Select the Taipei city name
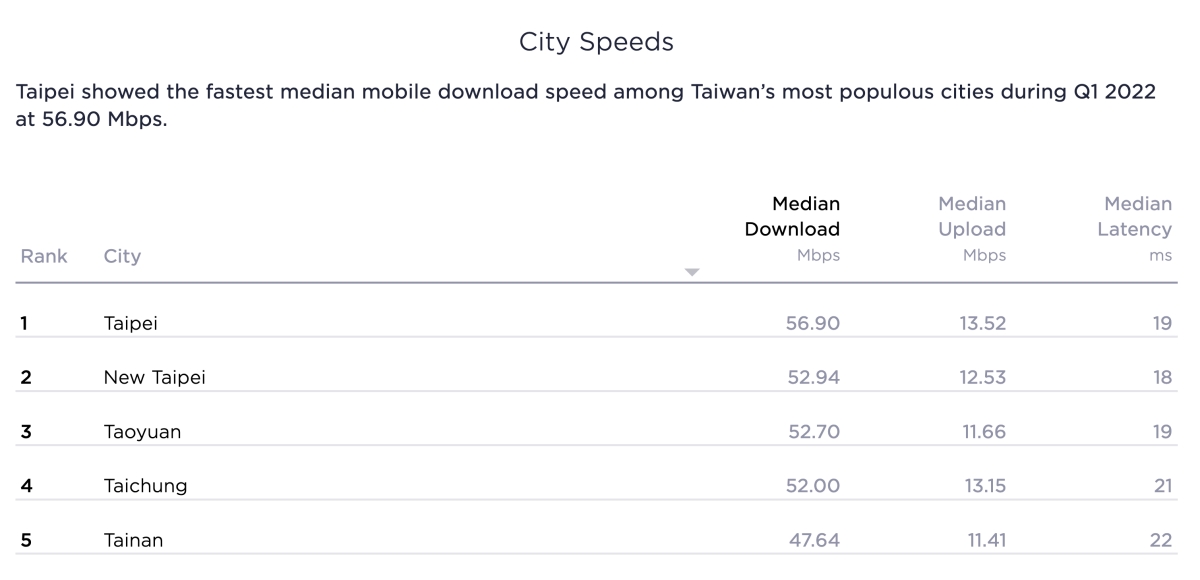1200x580 pixels. [131, 323]
